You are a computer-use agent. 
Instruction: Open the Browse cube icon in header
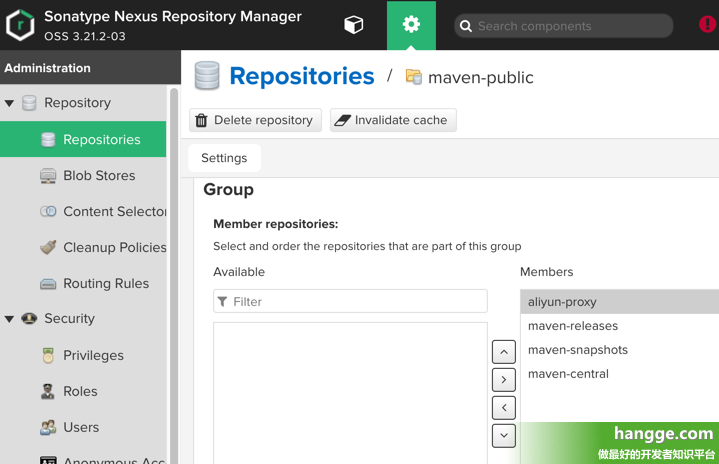tap(354, 25)
